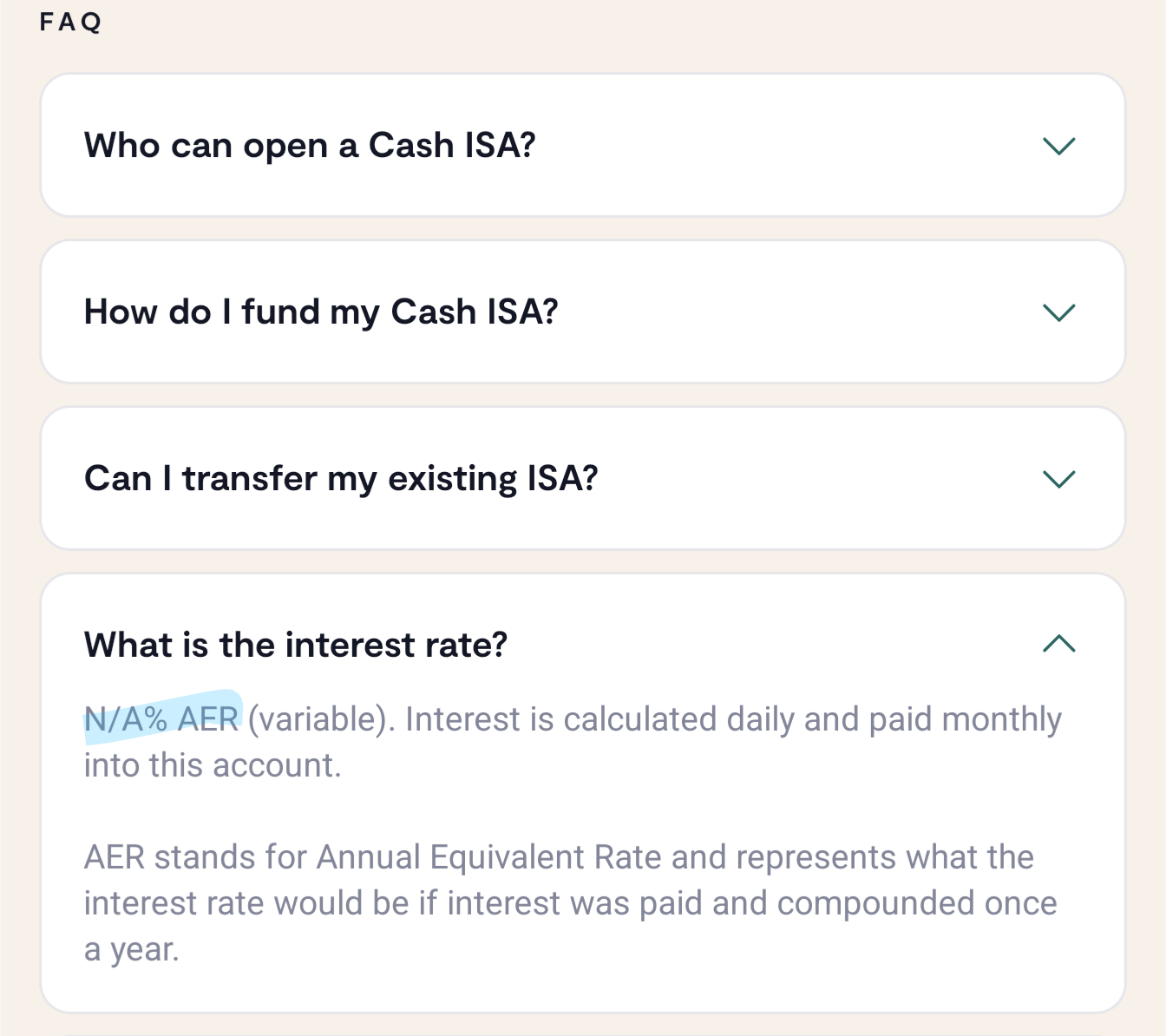Expand the "Who can open a Cash ISA?" question title
This screenshot has height=1036, width=1166.
click(310, 146)
